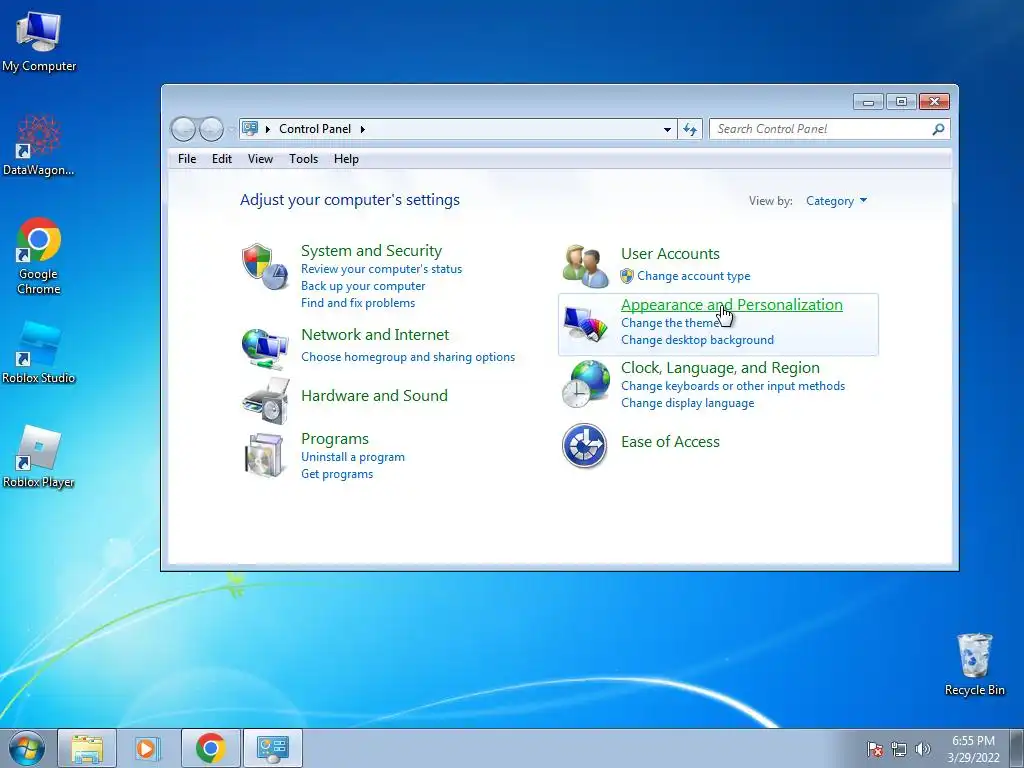Open the Tools menu
The image size is (1024, 768).
[303, 159]
